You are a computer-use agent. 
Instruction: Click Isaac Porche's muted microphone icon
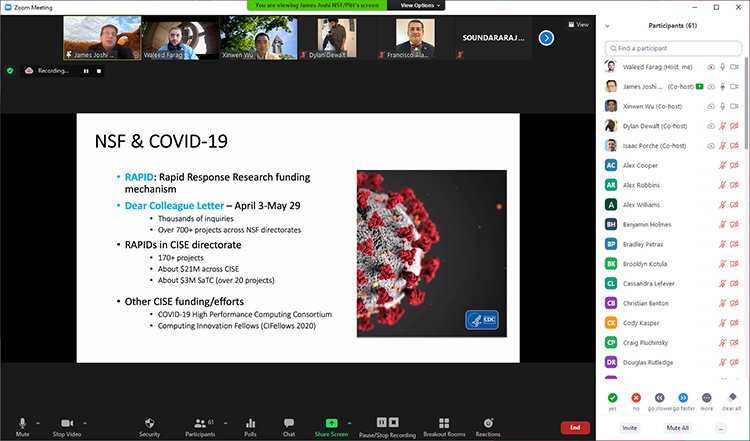coord(723,145)
